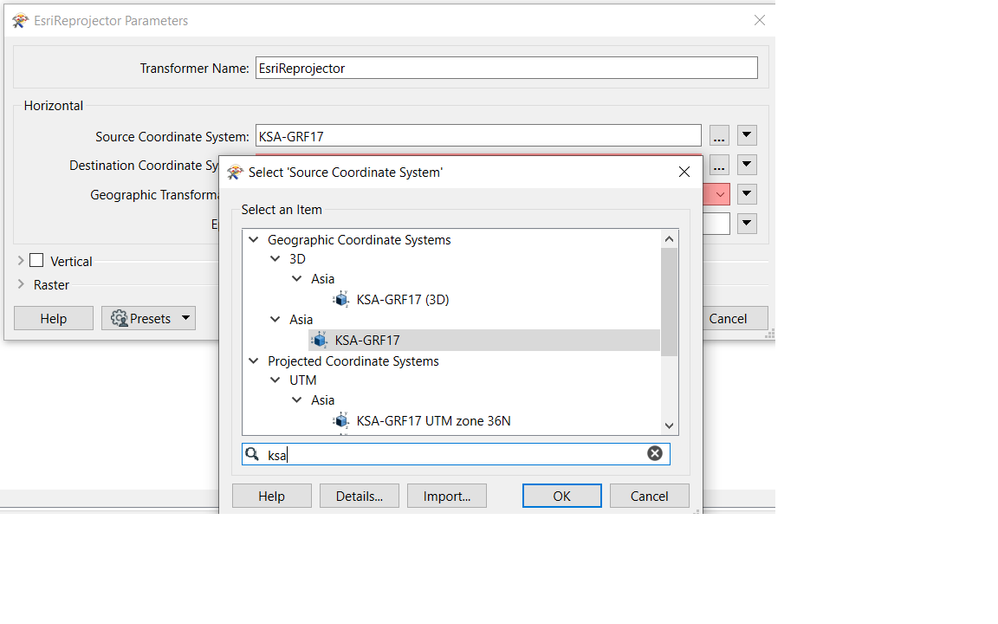The width and height of the screenshot is (998, 624).
Task: Click Cancel in EsriReprojector Parameters window
Action: (x=735, y=318)
